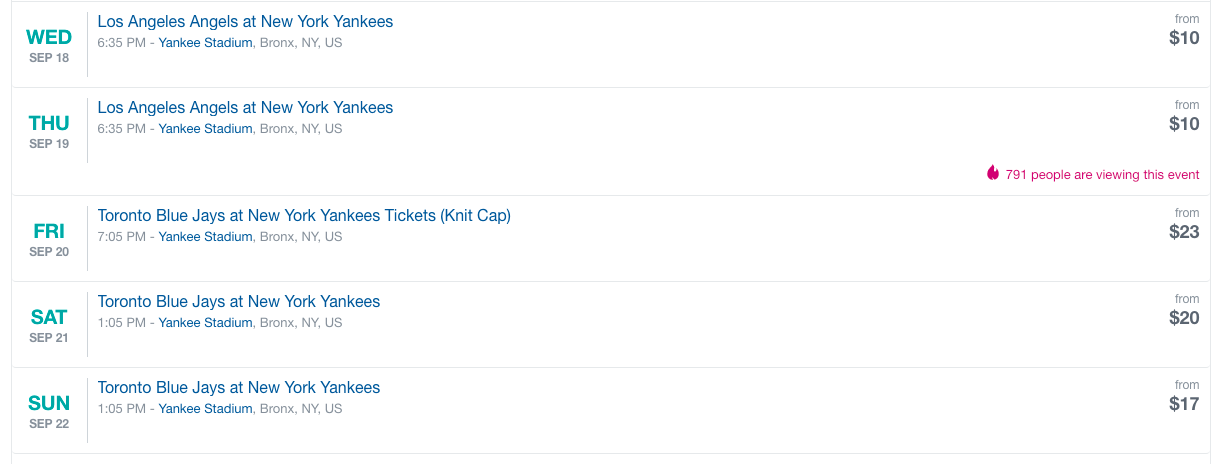Click the WED SEP 18 date block
This screenshot has height=464, width=1222.
pos(49,44)
